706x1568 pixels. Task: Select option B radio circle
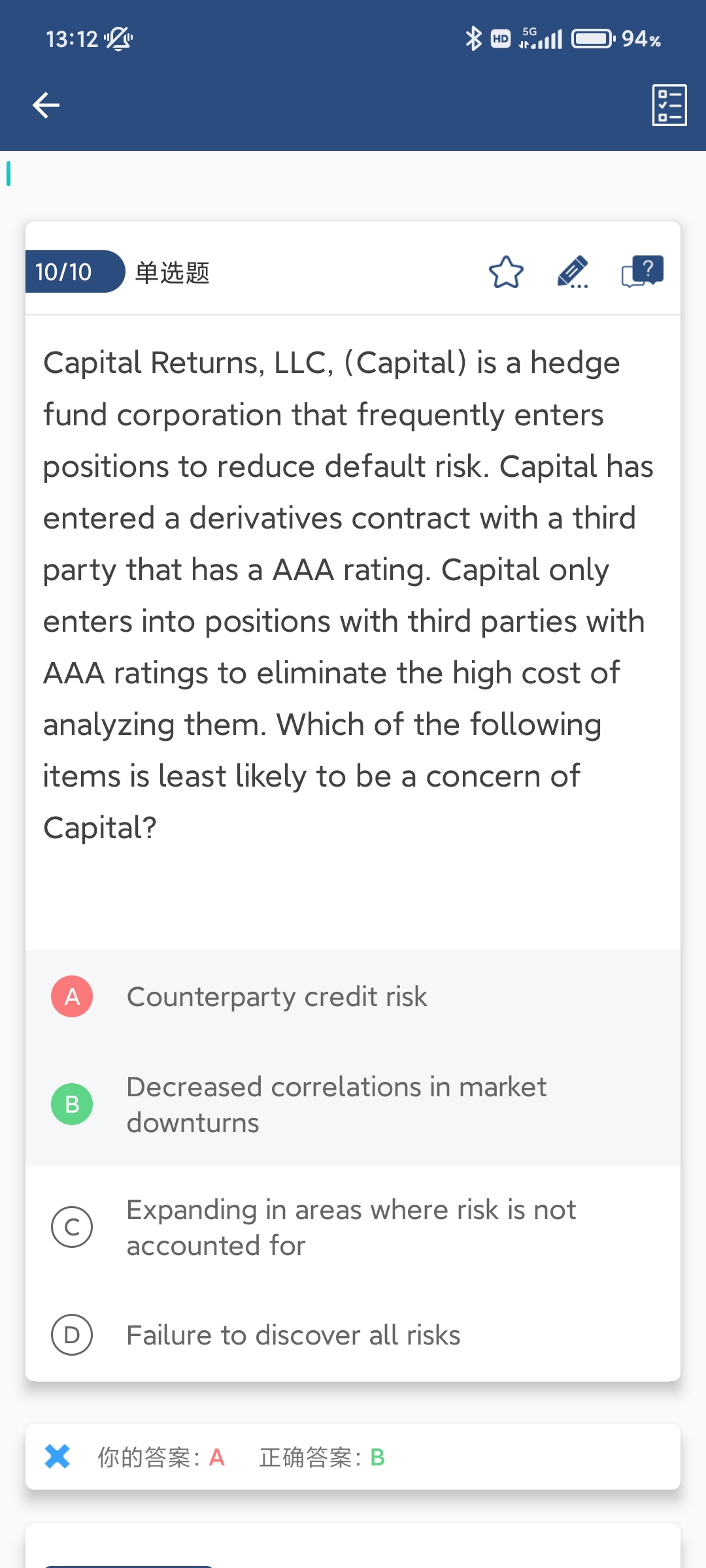(72, 1104)
